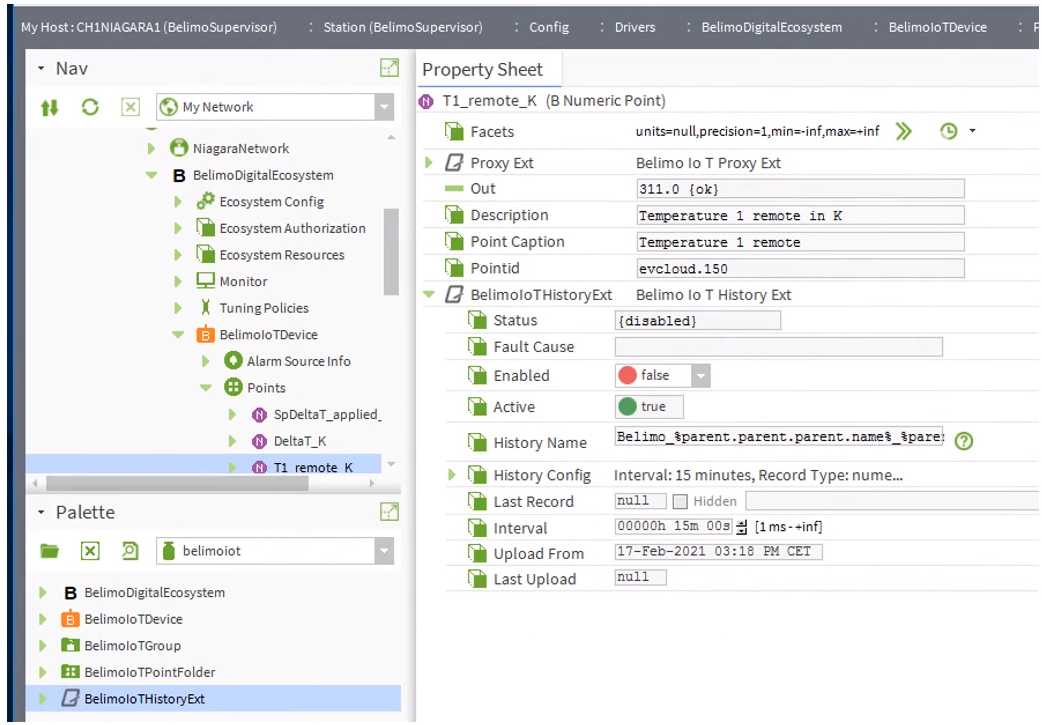Screen dimensions: 1042x725
Task: Click the Interval time field
Action: pyautogui.click(x=674, y=526)
